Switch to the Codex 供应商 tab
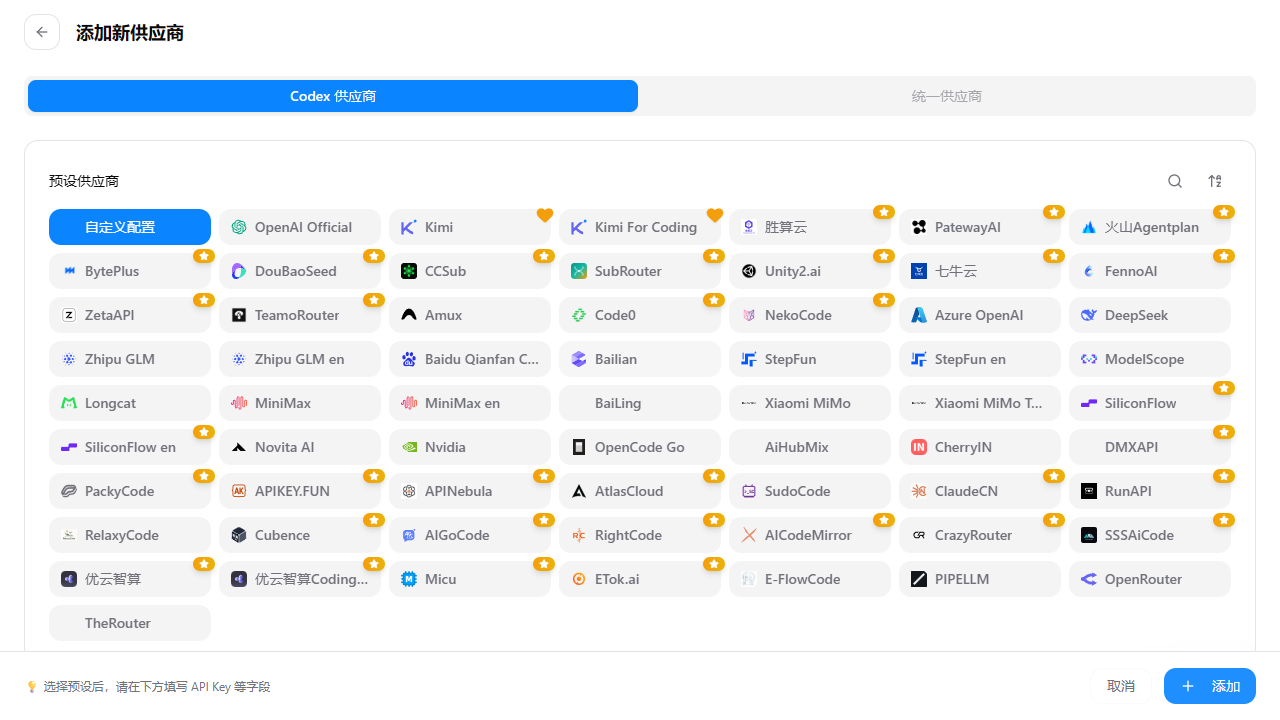Image resolution: width=1280 pixels, height=720 pixels. pyautogui.click(x=333, y=96)
